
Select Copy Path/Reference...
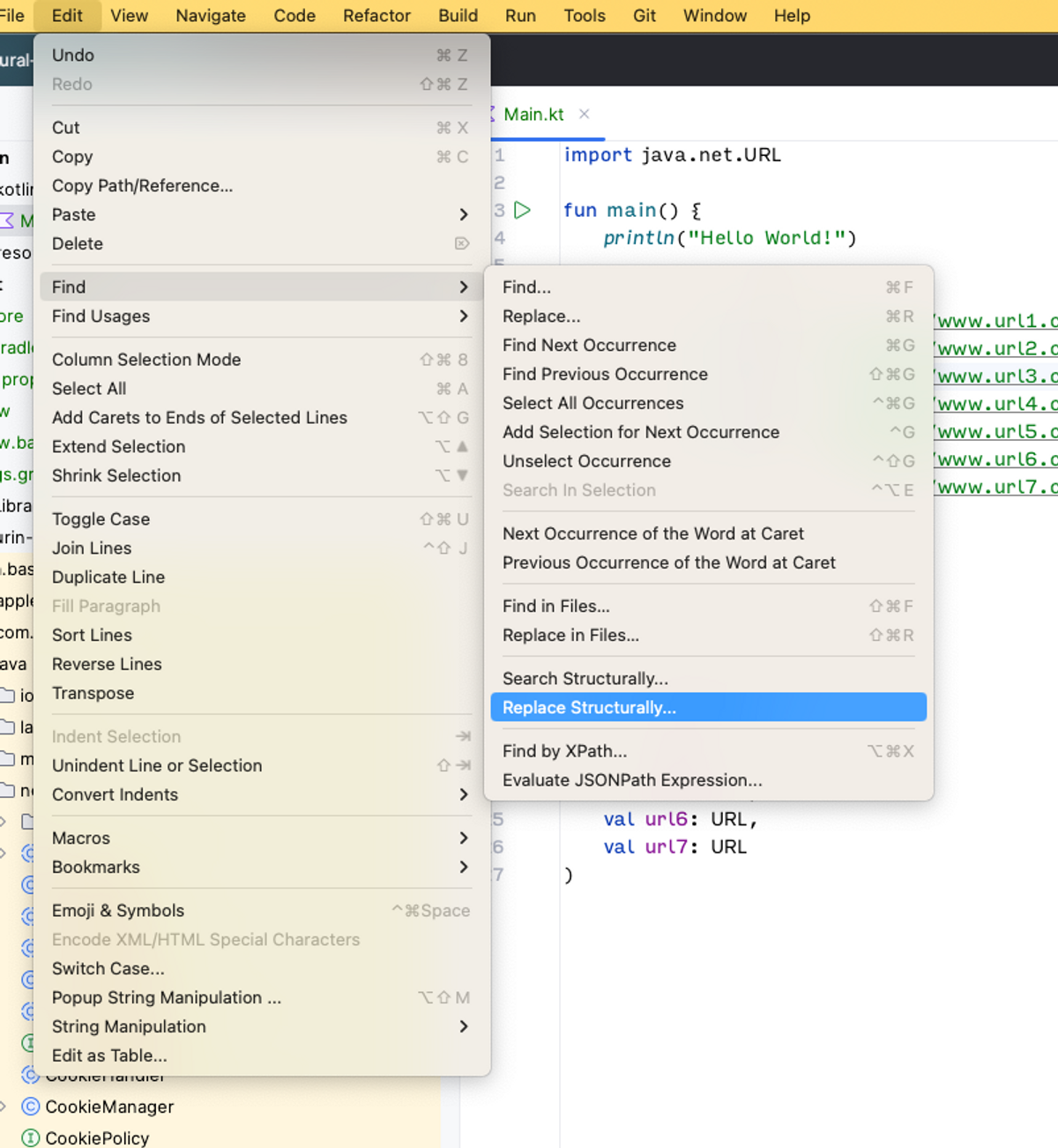point(262,185)
